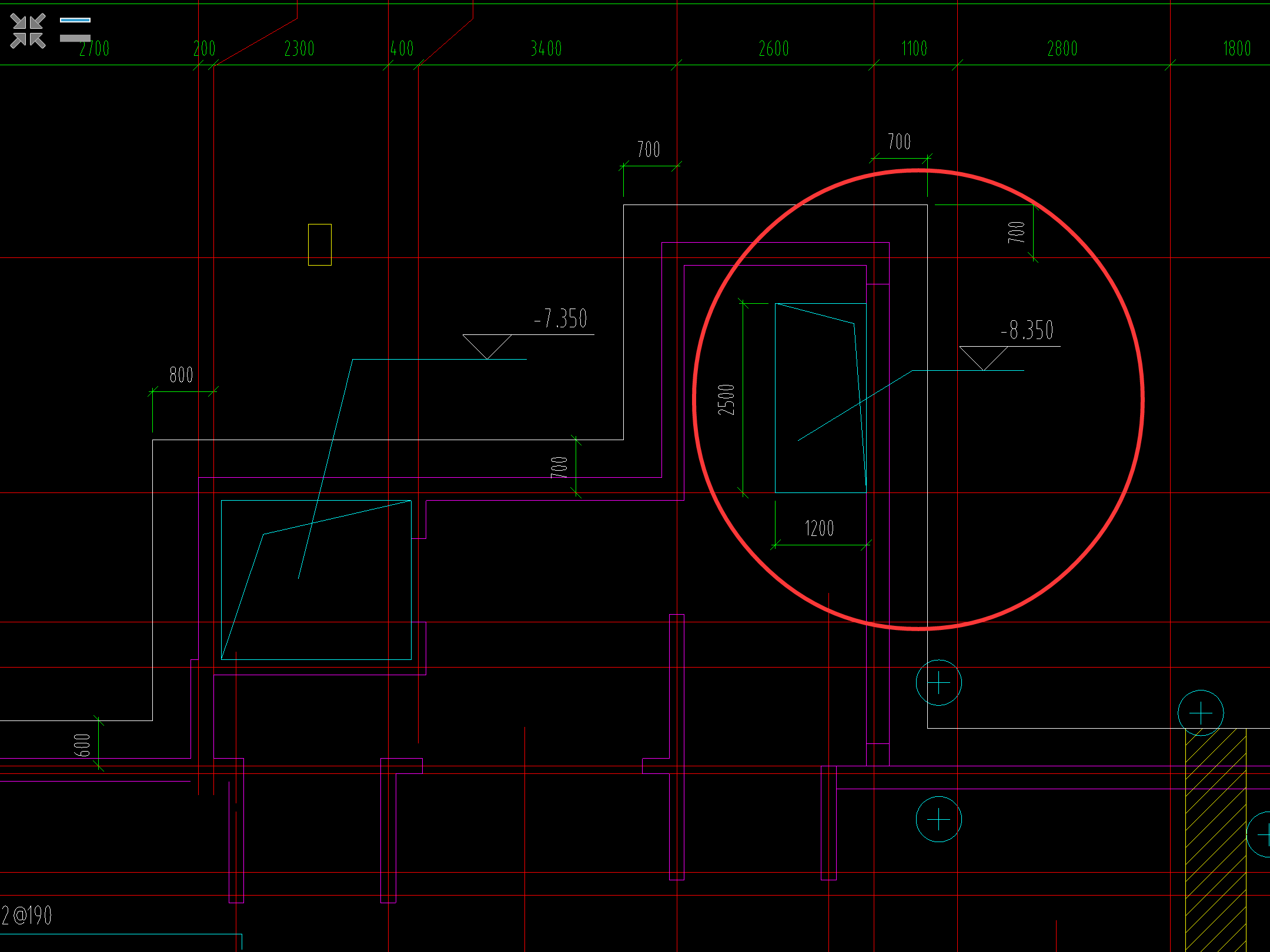The width and height of the screenshot is (1270, 952).
Task: Select the green 2600 axis dimension
Action: (774, 49)
